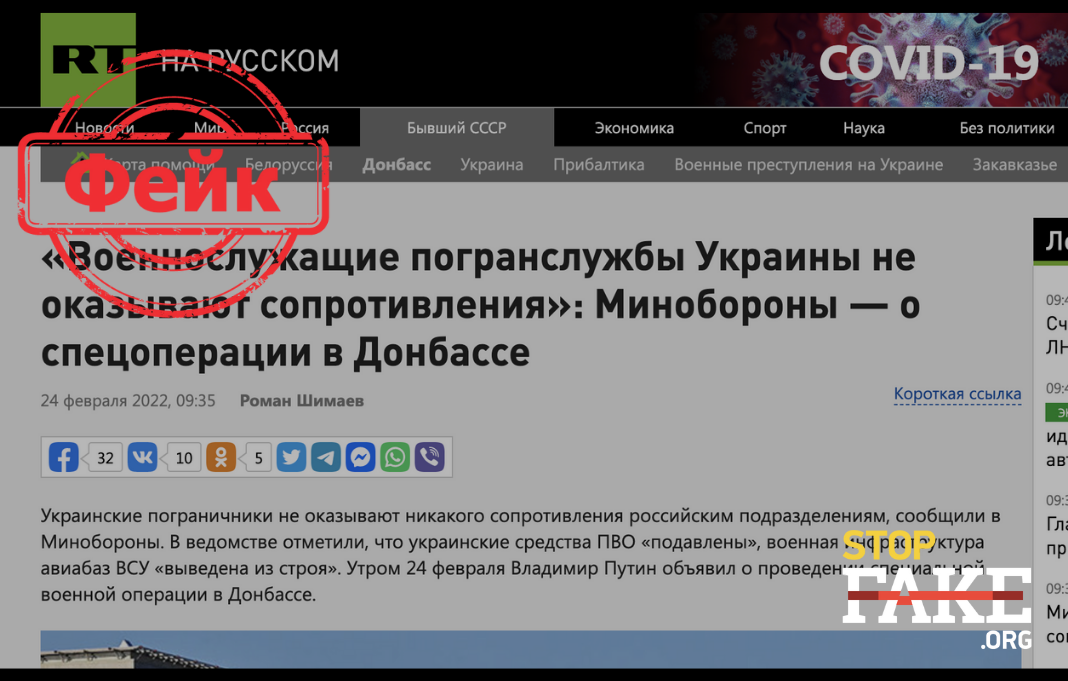
Task: Open the Бывший СССР section tab
Action: (x=456, y=127)
